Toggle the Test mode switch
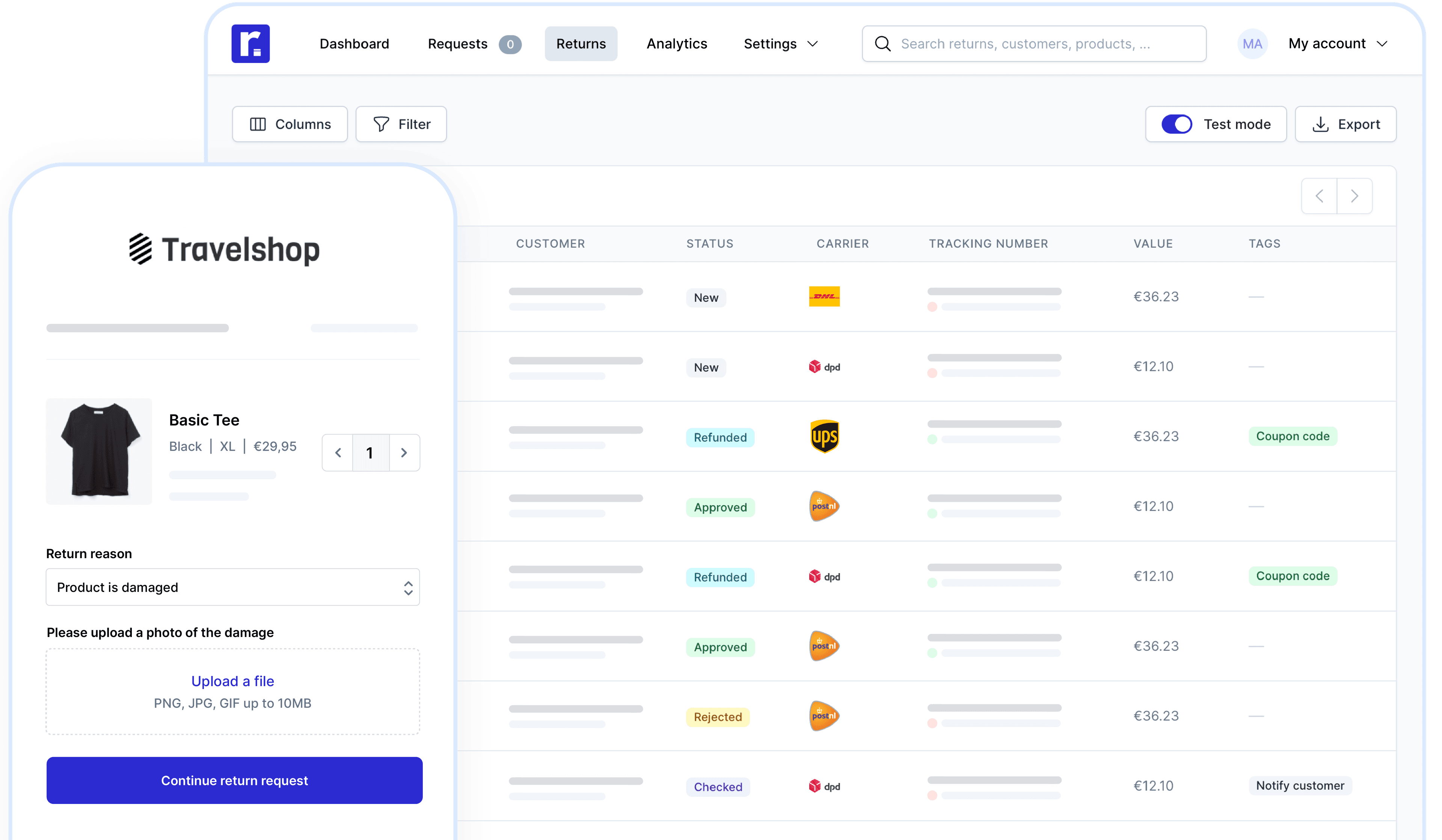Viewport: 1442px width, 840px height. 1177,124
